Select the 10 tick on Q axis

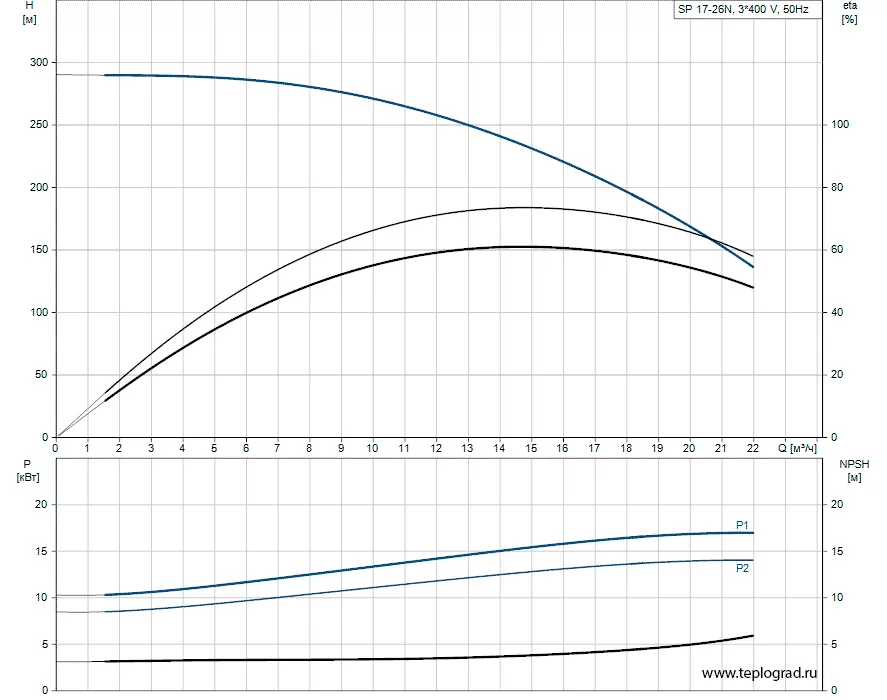point(372,448)
